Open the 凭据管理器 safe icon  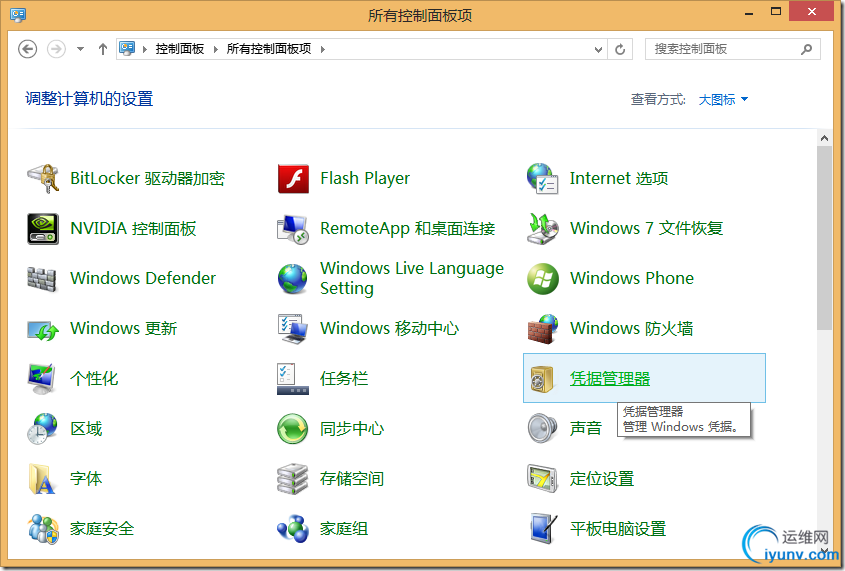pyautogui.click(x=542, y=379)
